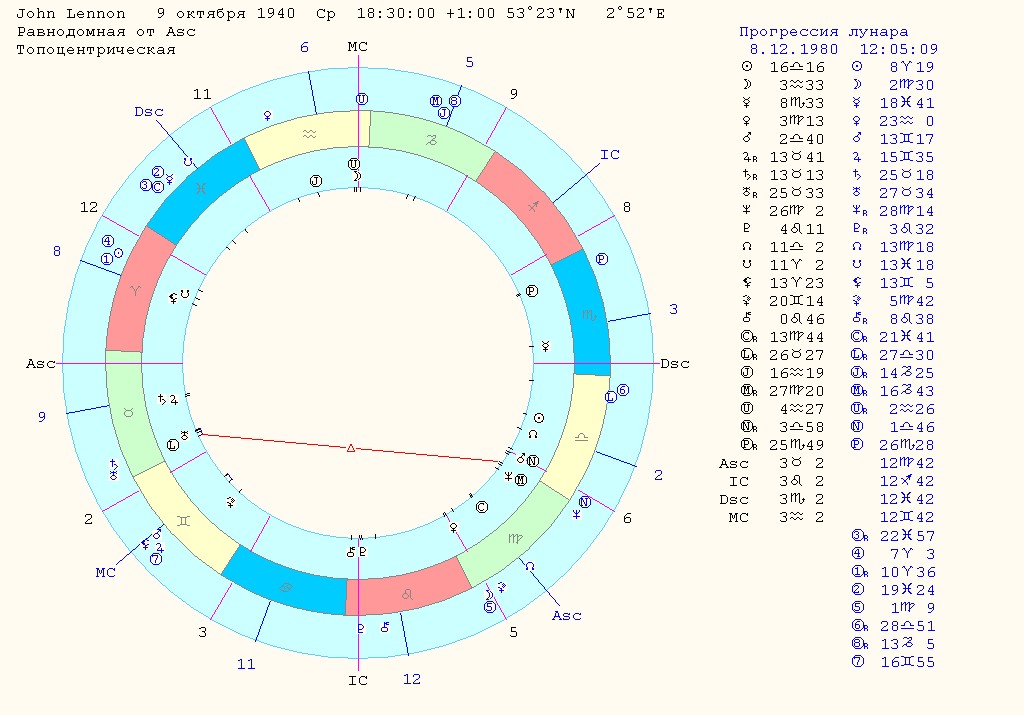This screenshot has height=715, width=1024.
Task: Click the birth time '18:30:00'
Action: (396, 13)
